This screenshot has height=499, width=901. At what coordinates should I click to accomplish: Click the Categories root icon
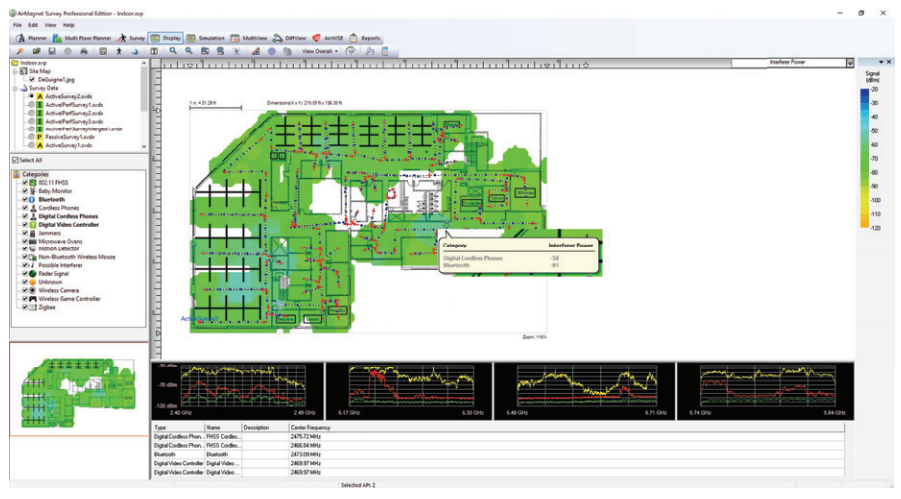pyautogui.click(x=17, y=174)
